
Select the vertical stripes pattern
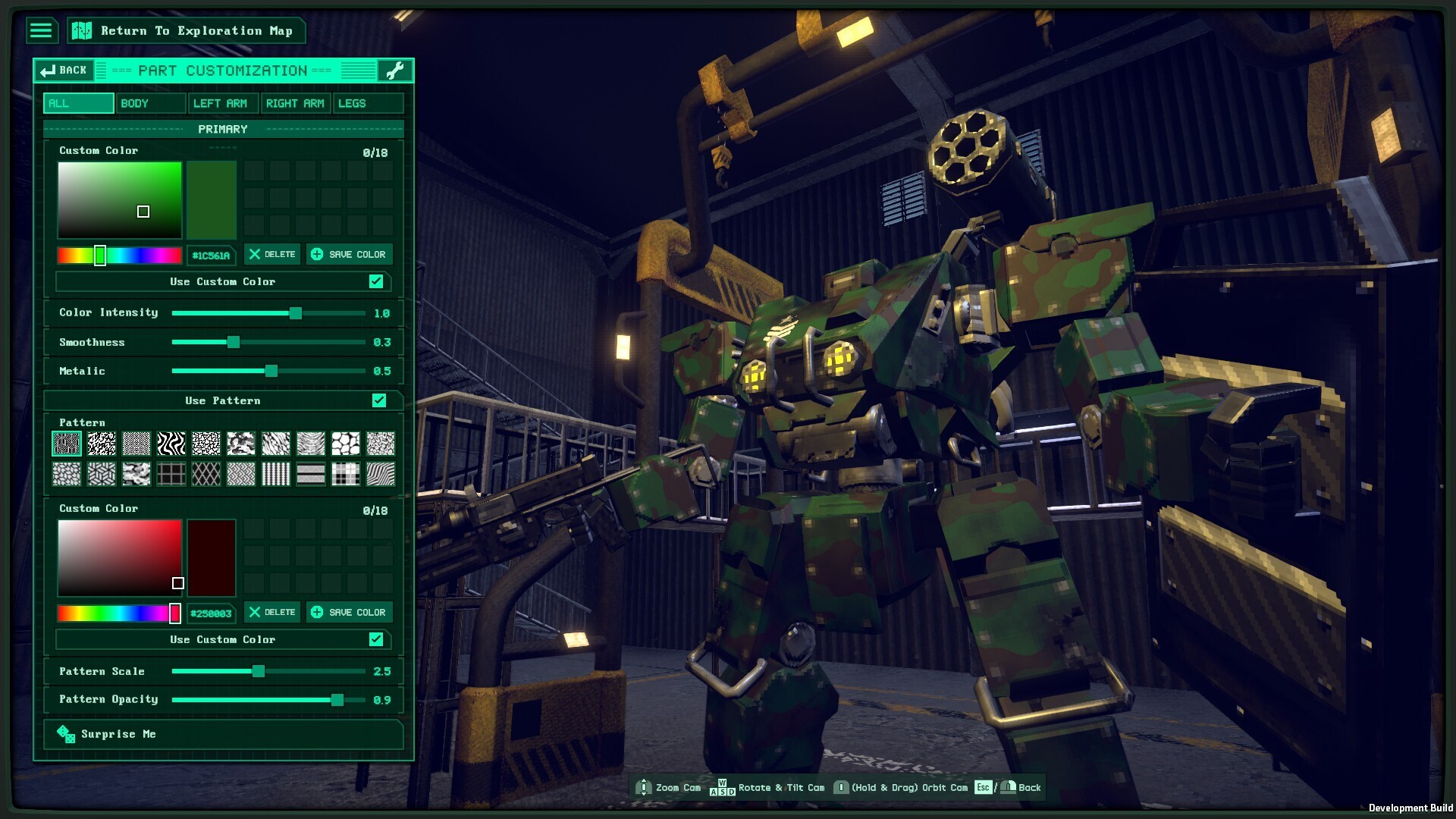click(x=276, y=475)
